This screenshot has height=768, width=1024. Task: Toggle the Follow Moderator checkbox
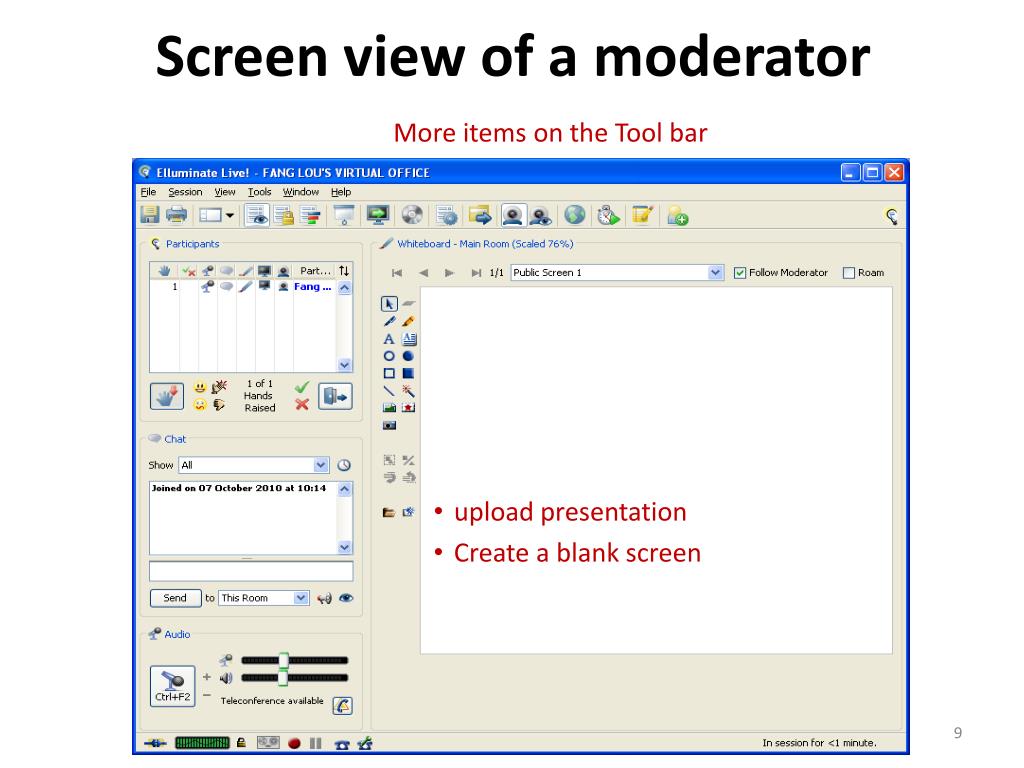[x=740, y=273]
